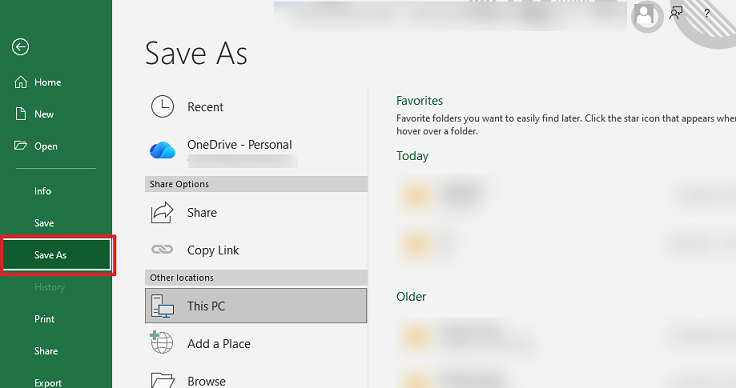Click the OneDrive cloud icon
The image size is (736, 388).
point(162,150)
